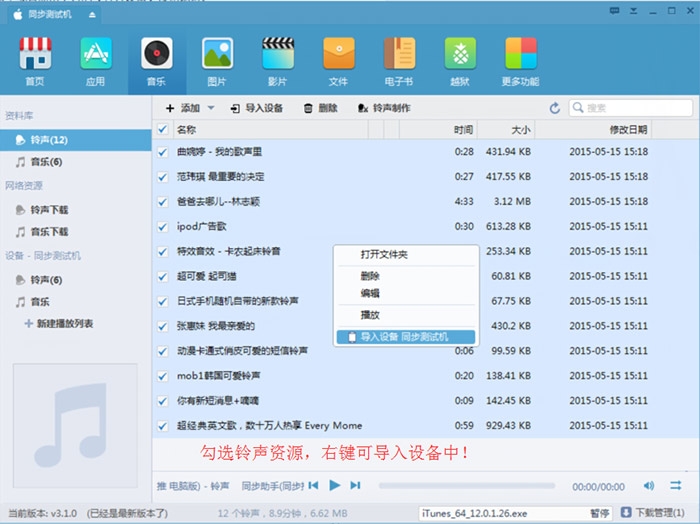Uncheck 爸爸去哪儿--林志颖 checkbox
700x524 pixels.
[x=162, y=202]
